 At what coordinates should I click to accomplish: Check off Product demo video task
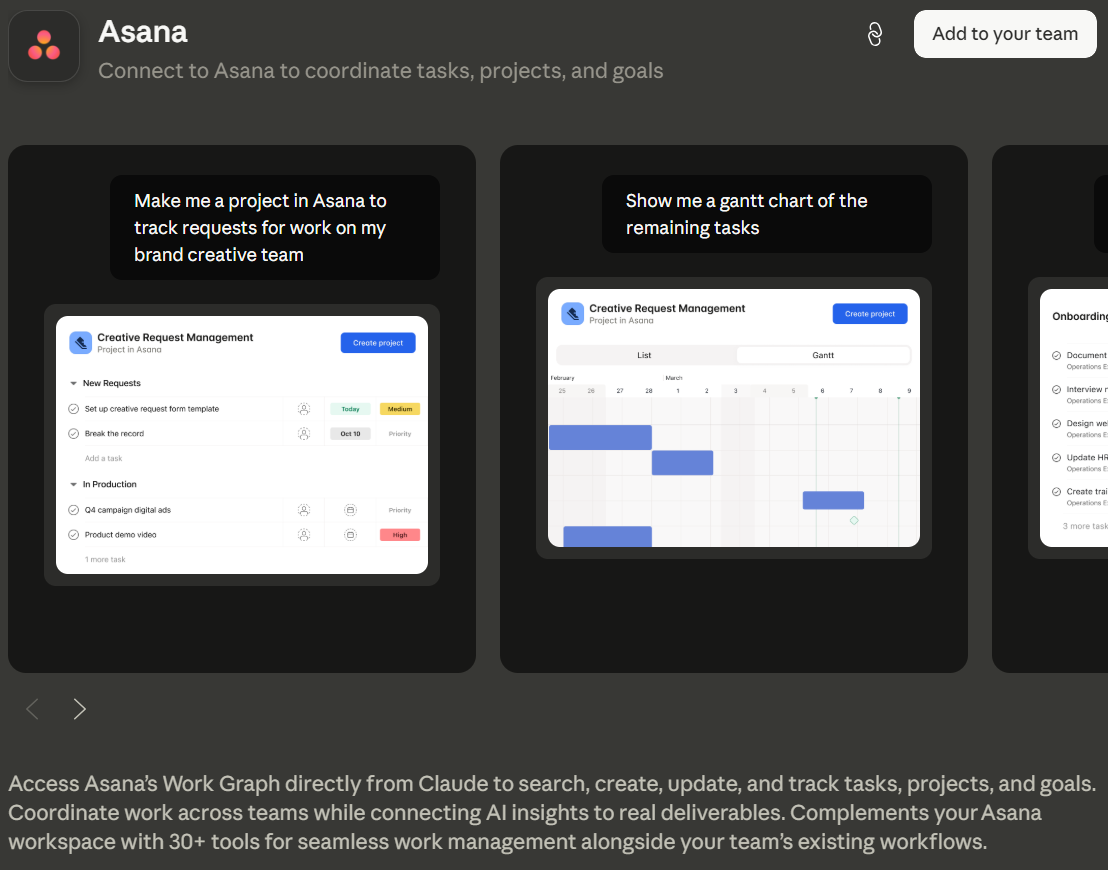[x=73, y=535]
